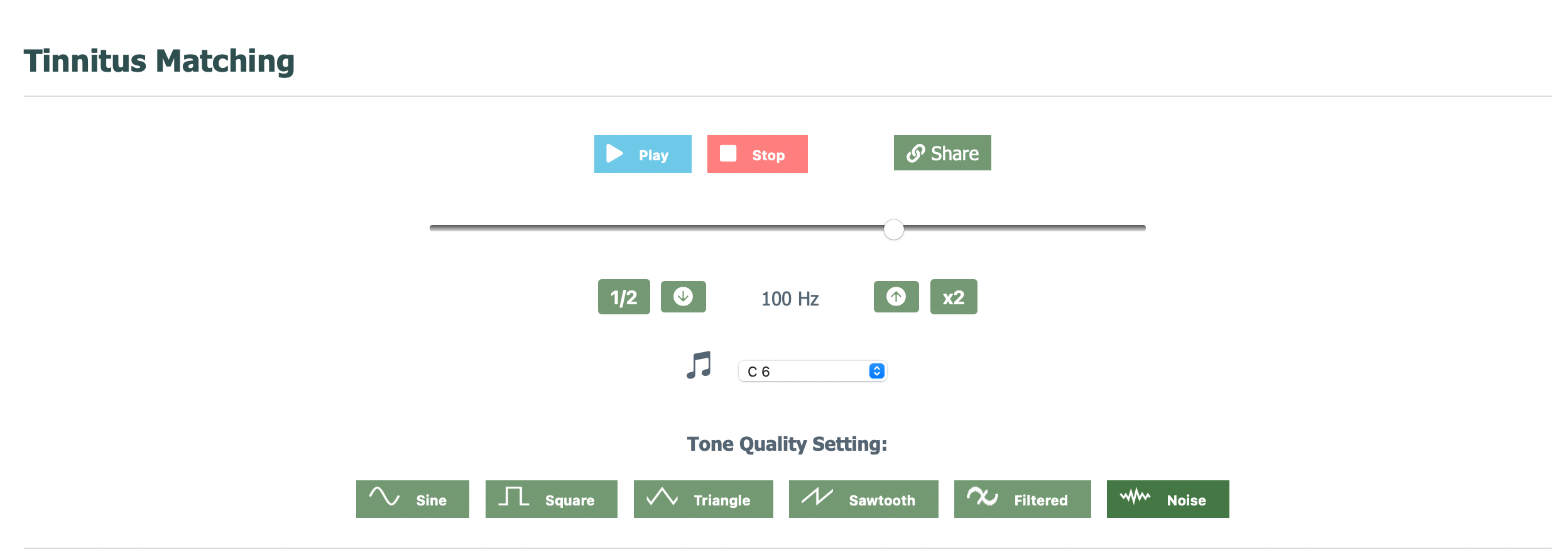Click the 100 Hz frequency readout

coord(790,299)
